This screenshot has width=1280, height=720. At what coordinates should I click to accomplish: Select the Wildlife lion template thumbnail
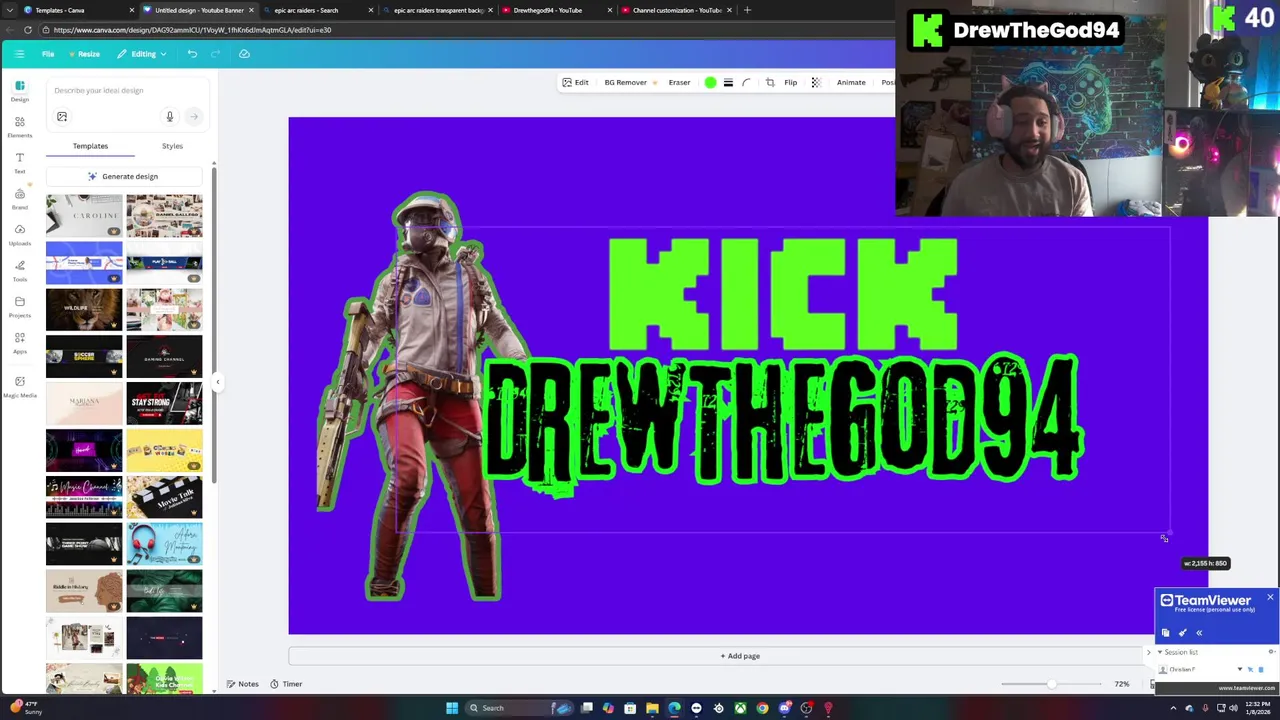[x=84, y=309]
